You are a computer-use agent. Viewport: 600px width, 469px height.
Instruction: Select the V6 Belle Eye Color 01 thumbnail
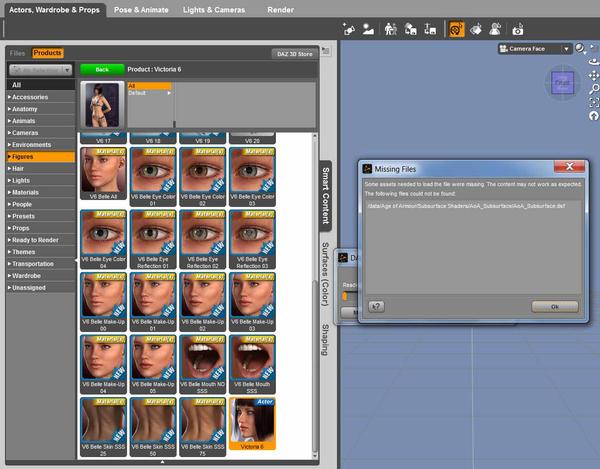click(x=153, y=177)
